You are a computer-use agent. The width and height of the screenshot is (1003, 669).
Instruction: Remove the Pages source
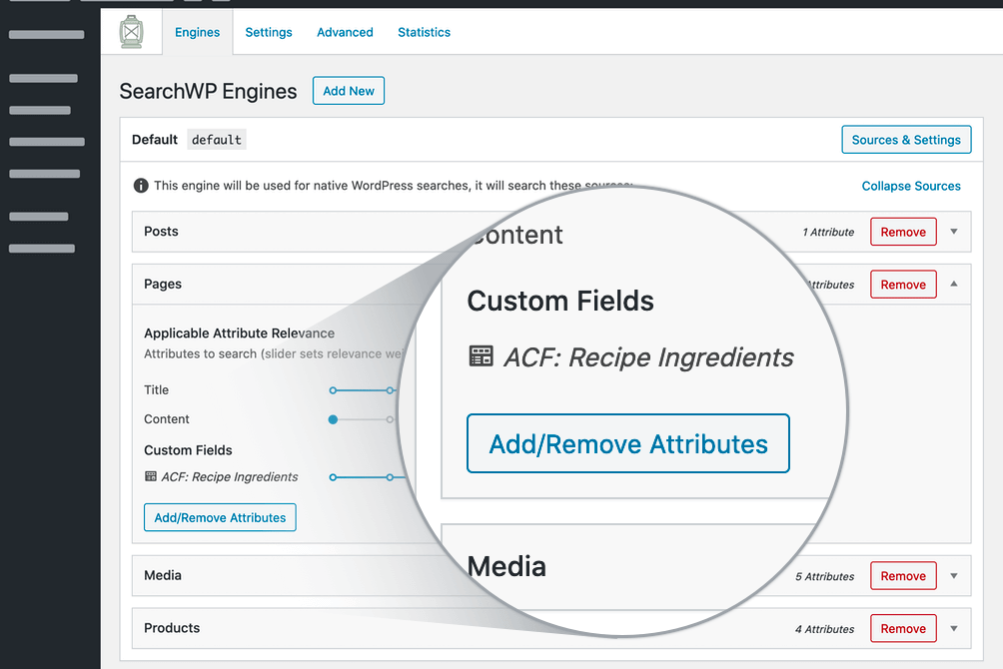point(903,285)
